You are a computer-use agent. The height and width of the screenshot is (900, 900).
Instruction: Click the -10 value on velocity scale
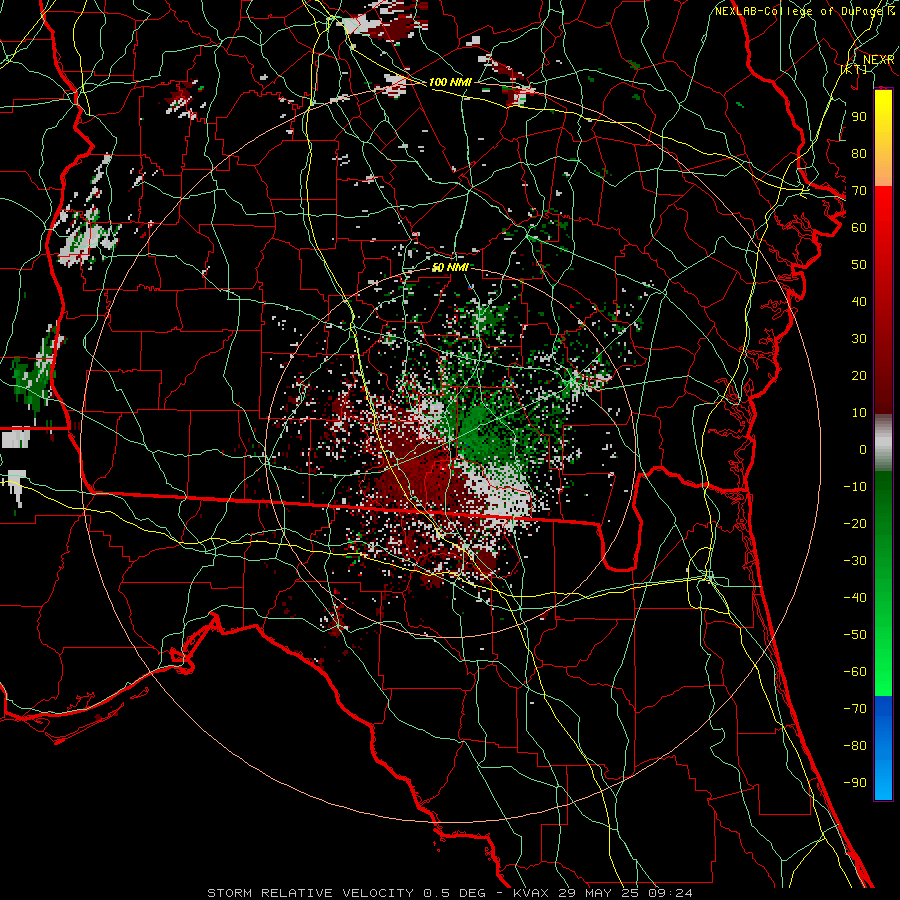855,487
